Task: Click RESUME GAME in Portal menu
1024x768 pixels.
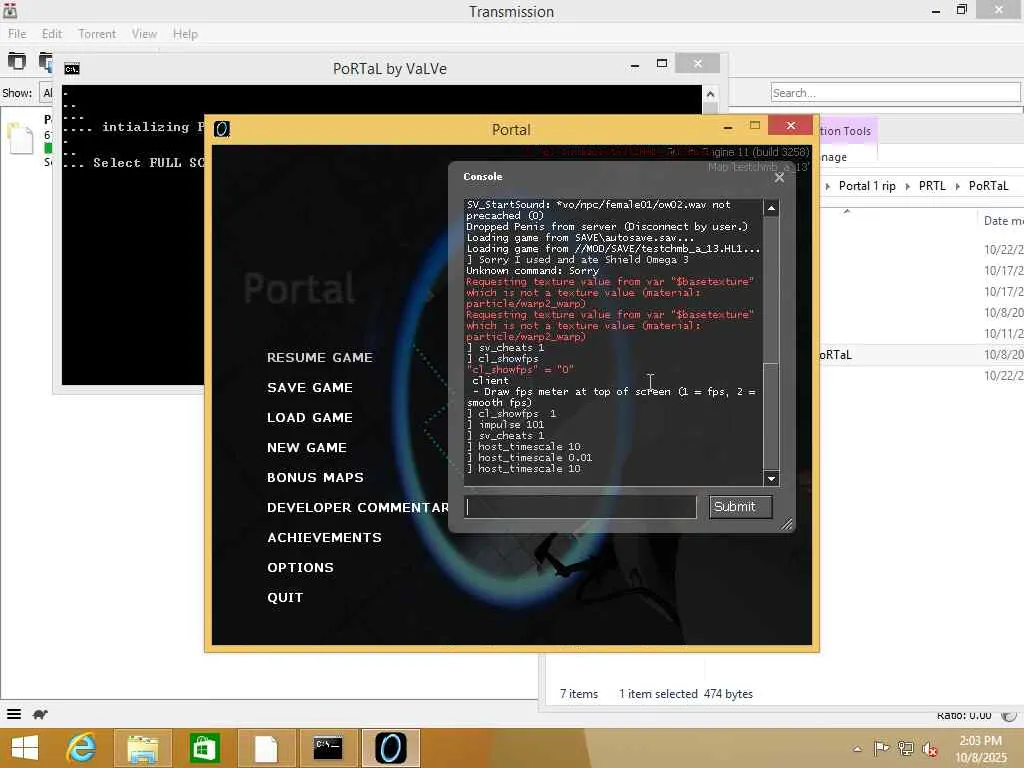Action: (319, 357)
